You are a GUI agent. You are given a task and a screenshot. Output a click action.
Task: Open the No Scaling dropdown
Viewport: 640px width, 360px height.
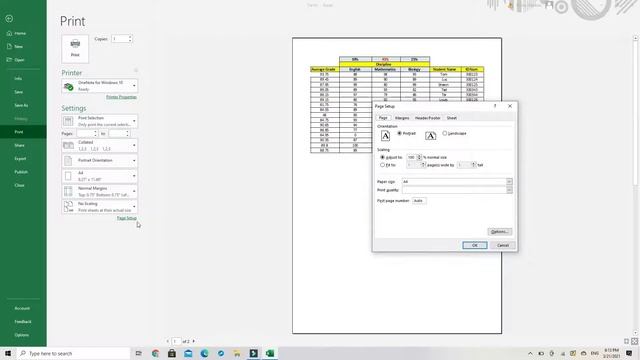[x=100, y=207]
